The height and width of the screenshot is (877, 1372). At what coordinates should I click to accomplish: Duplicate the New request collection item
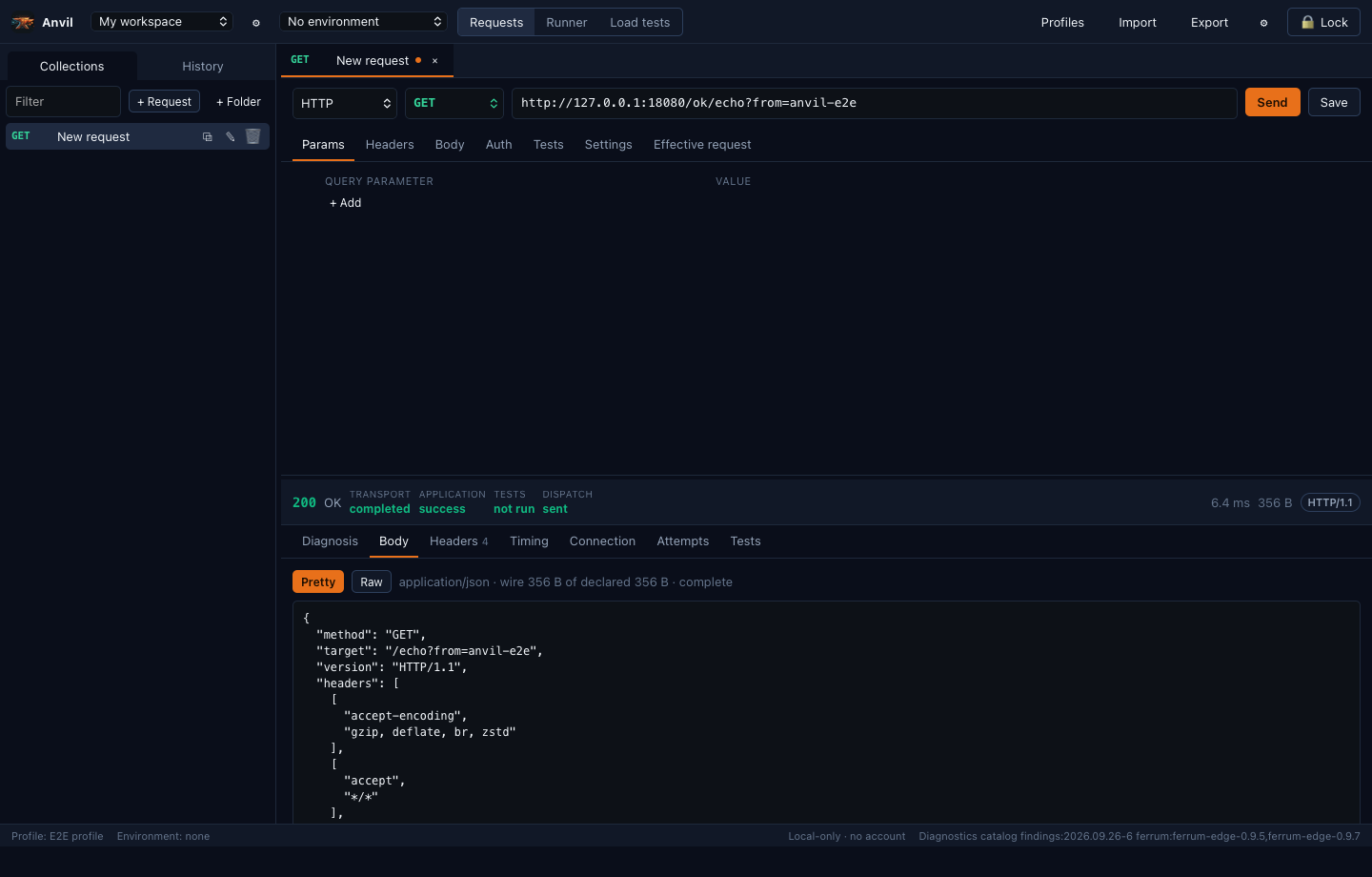[x=208, y=136]
